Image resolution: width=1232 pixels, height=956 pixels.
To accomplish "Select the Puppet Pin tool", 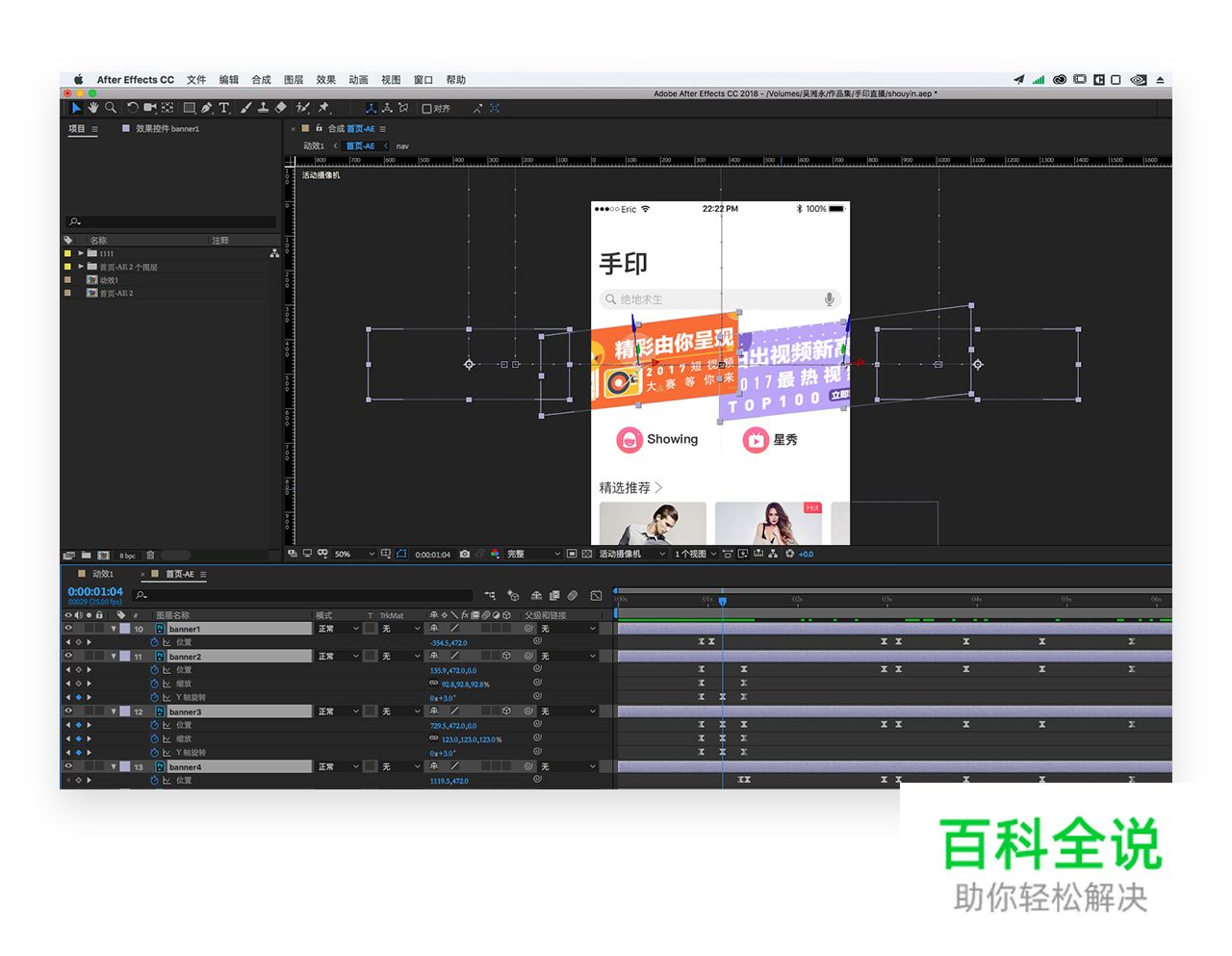I will pyautogui.click(x=324, y=108).
